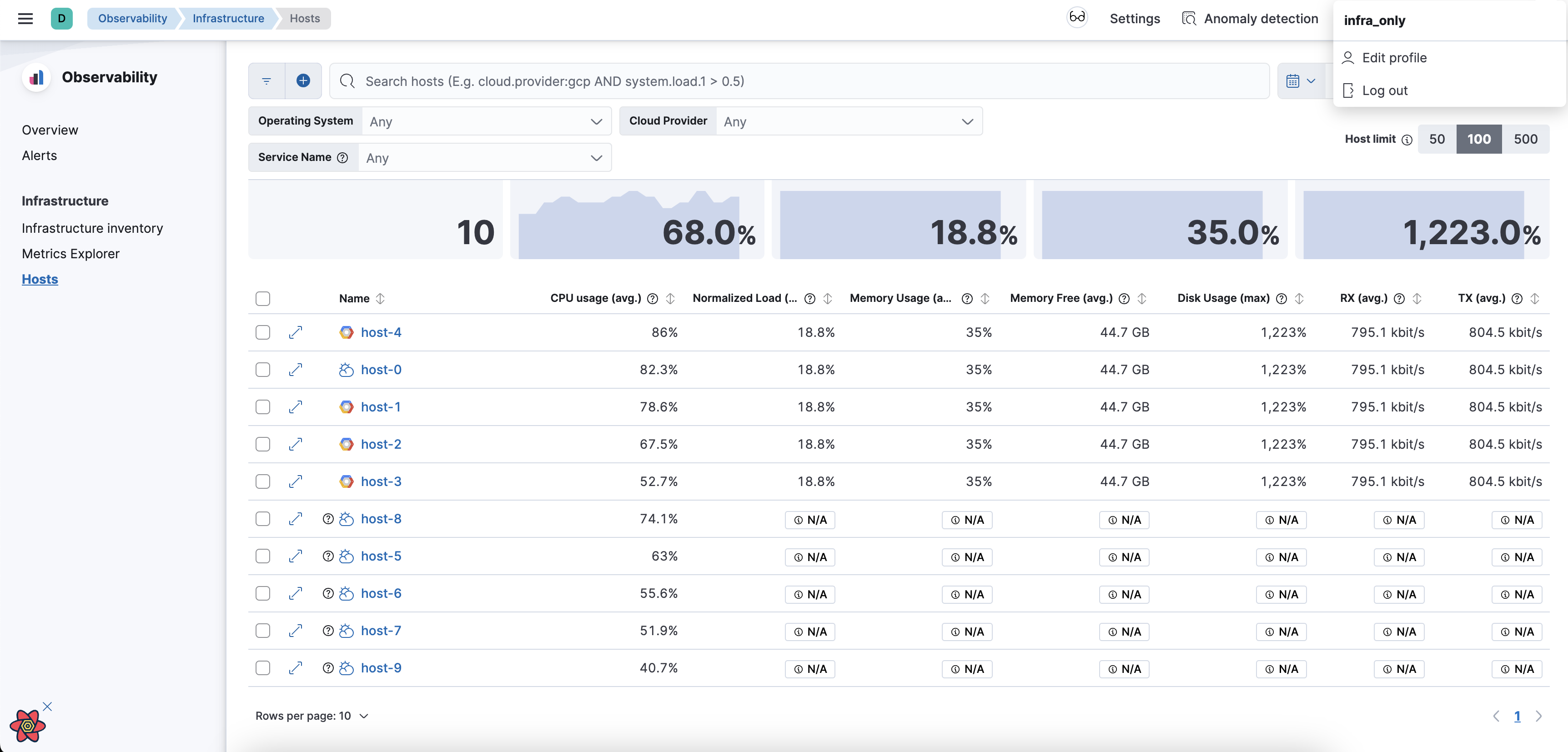
Task: Open the hamburger navigation menu
Action: (x=25, y=18)
